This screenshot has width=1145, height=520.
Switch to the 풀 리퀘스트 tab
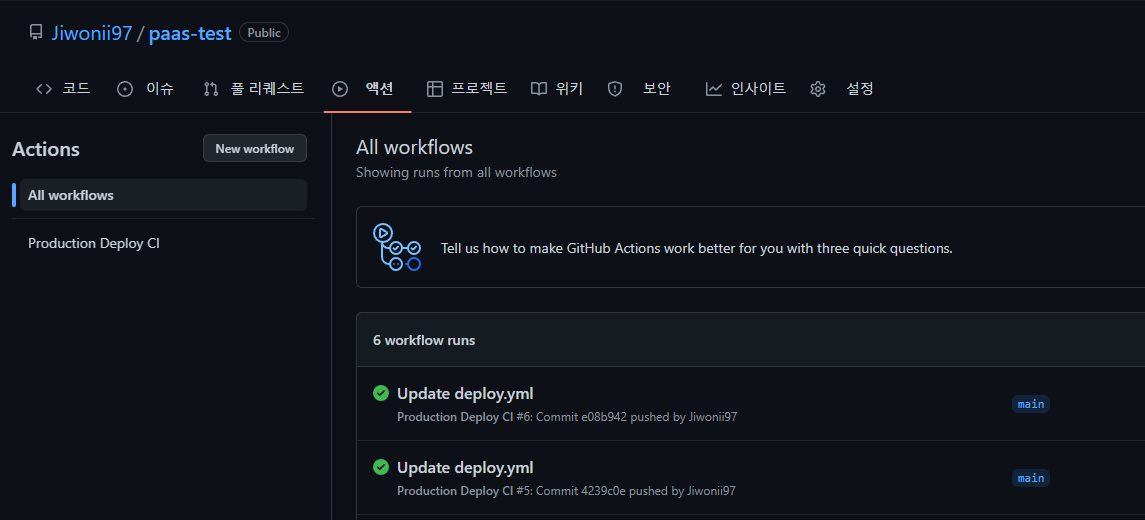(x=267, y=89)
